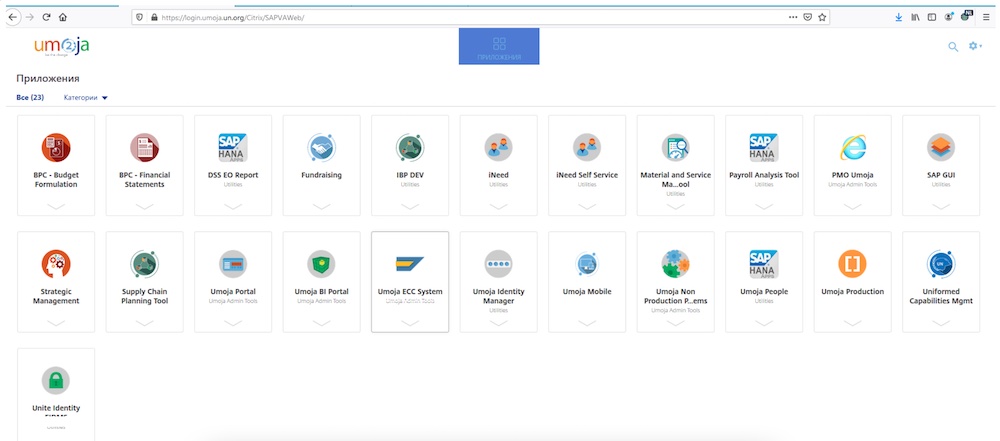This screenshot has width=1000, height=441.
Task: Expand details chevron under BPC - Budget Formulation
Action: [56, 206]
